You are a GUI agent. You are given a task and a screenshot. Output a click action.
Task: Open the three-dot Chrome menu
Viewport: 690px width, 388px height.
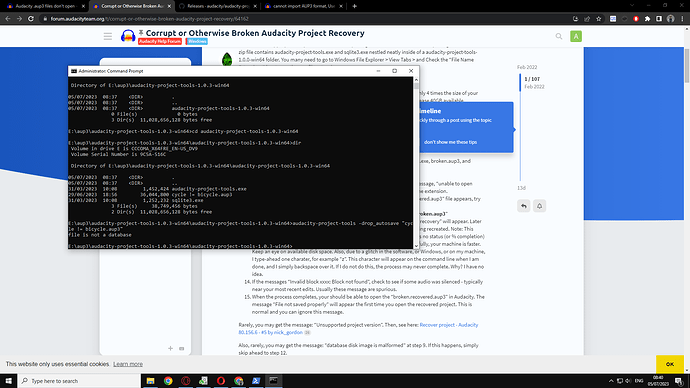click(683, 19)
